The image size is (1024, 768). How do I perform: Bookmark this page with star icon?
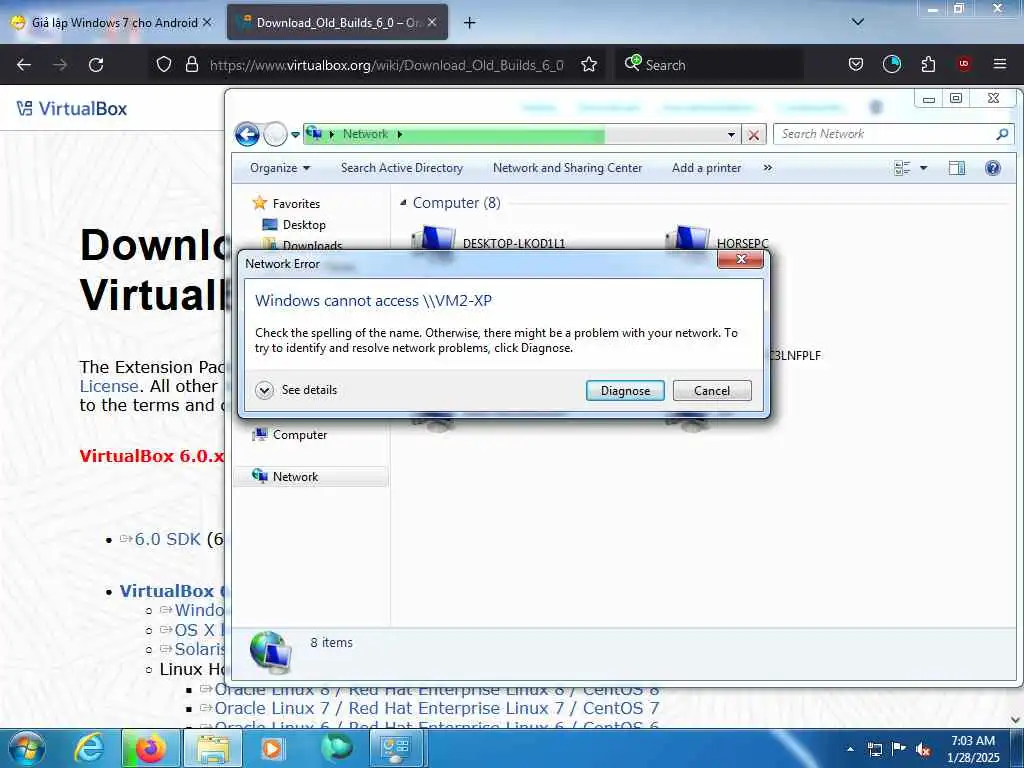(x=589, y=65)
